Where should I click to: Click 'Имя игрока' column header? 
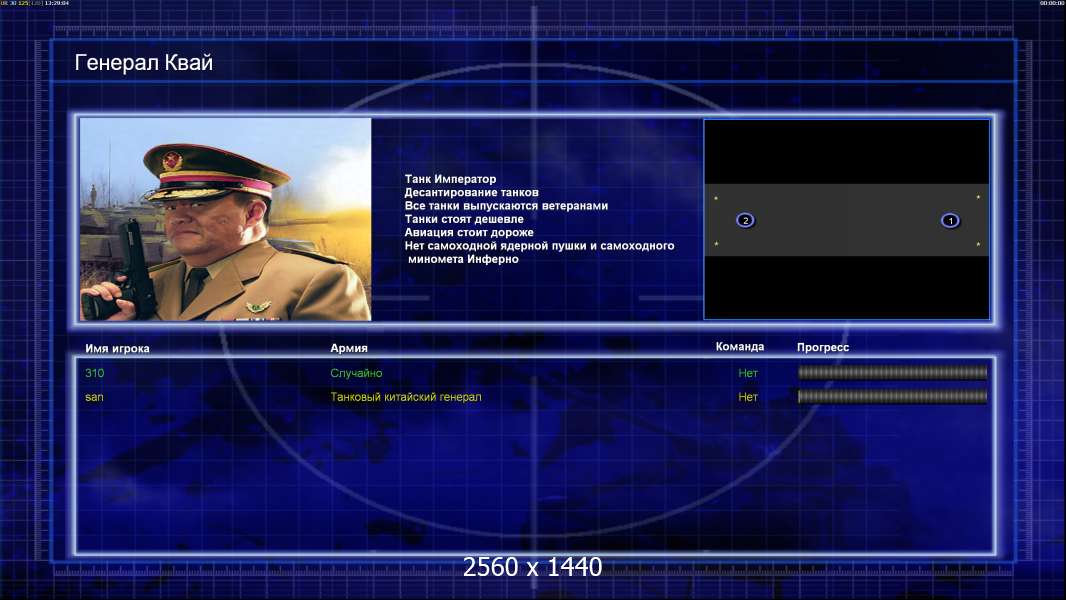pos(117,348)
